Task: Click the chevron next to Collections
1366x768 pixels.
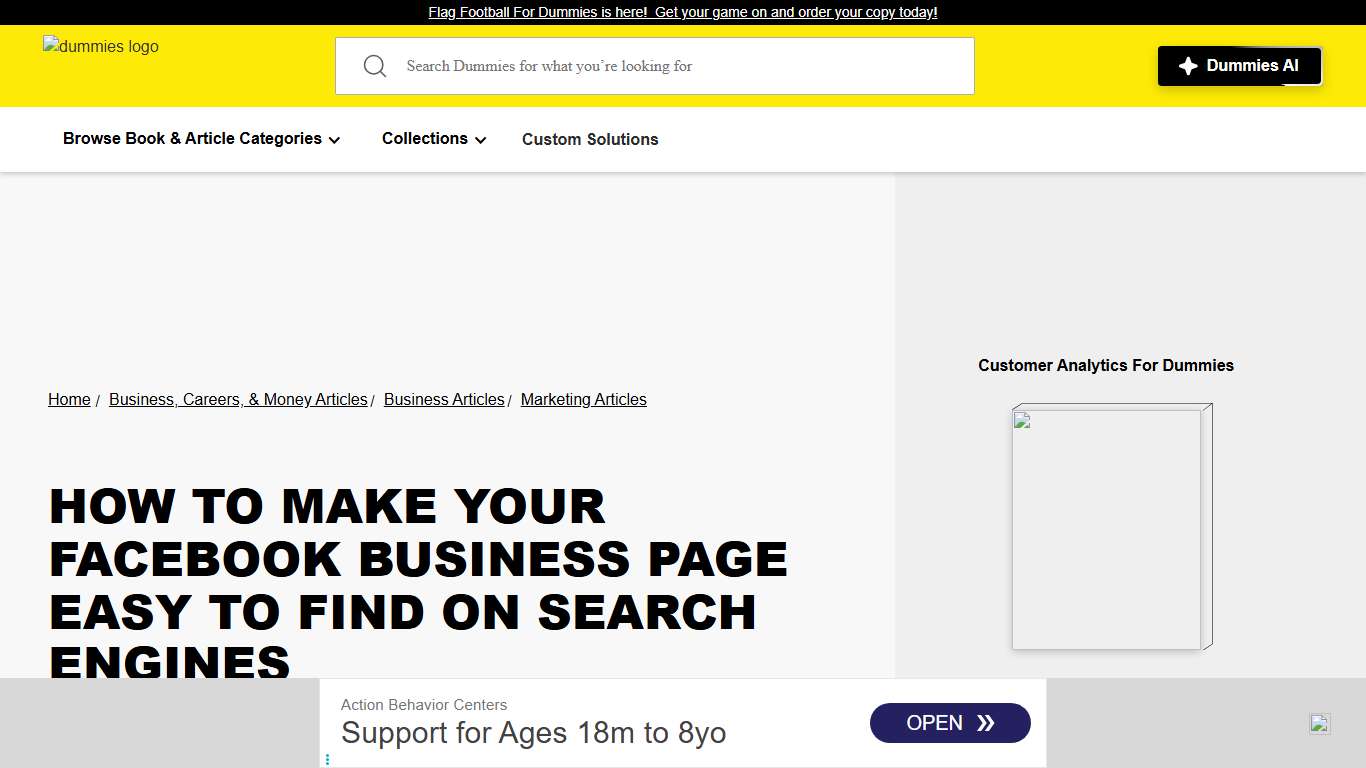Action: [x=480, y=140]
